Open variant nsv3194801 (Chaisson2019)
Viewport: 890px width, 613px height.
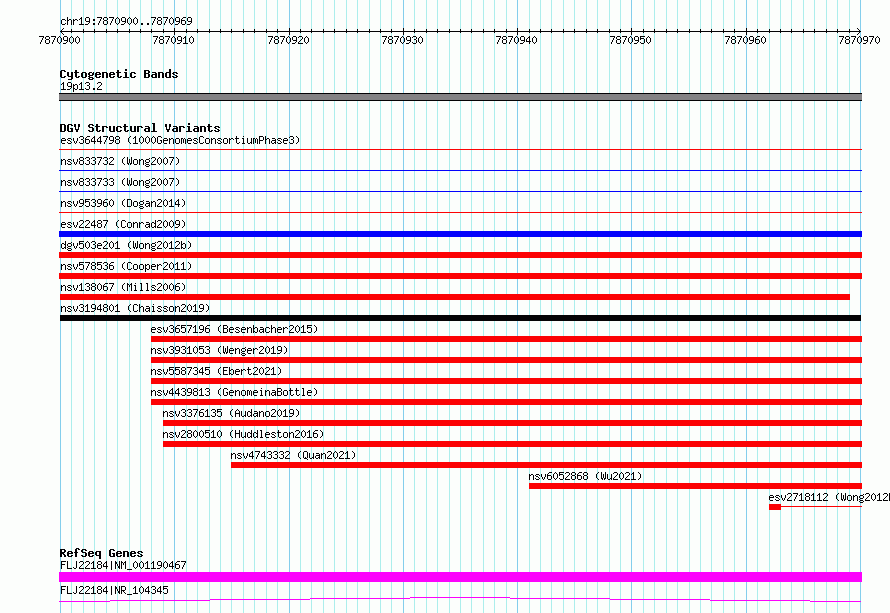coord(135,308)
